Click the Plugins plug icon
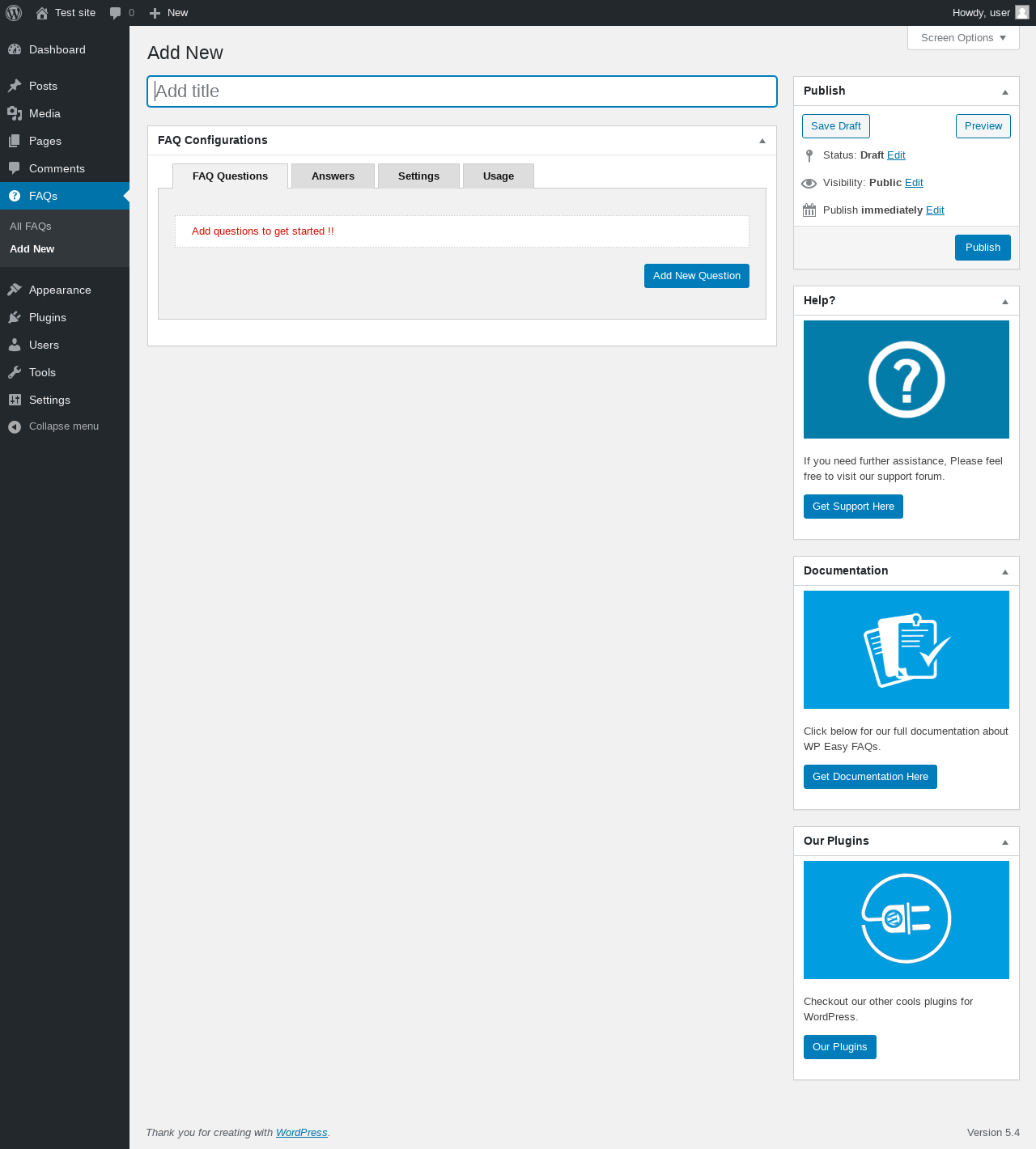The image size is (1036, 1149). 15,317
